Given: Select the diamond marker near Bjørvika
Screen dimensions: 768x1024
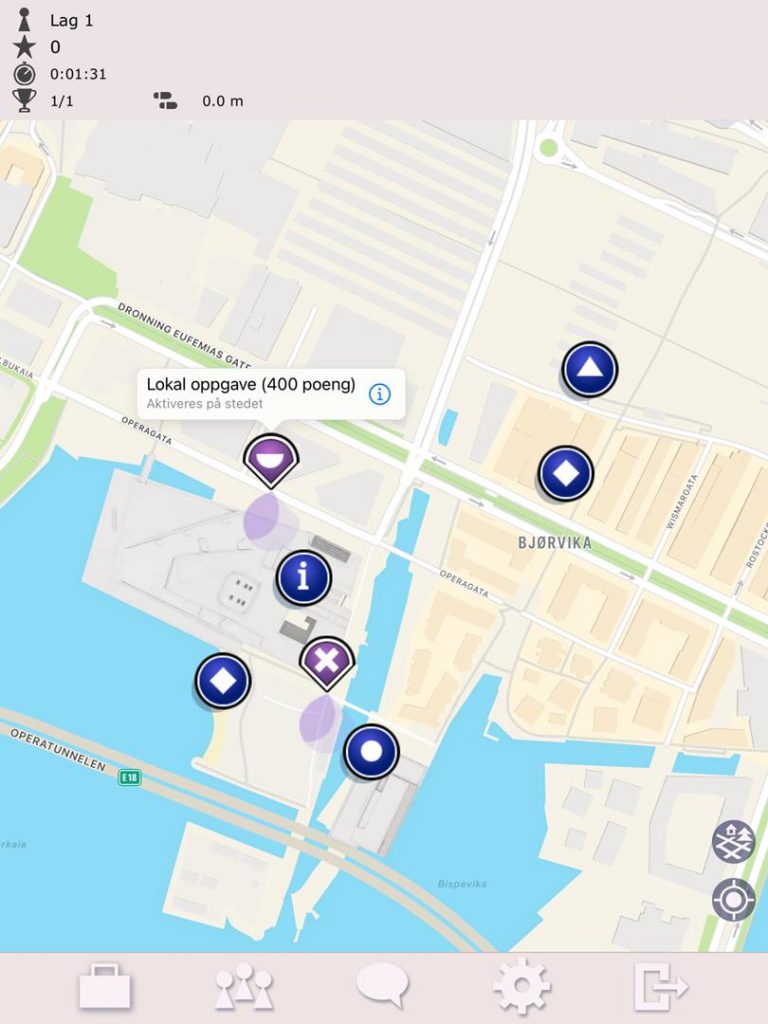Looking at the screenshot, I should pyautogui.click(x=566, y=473).
